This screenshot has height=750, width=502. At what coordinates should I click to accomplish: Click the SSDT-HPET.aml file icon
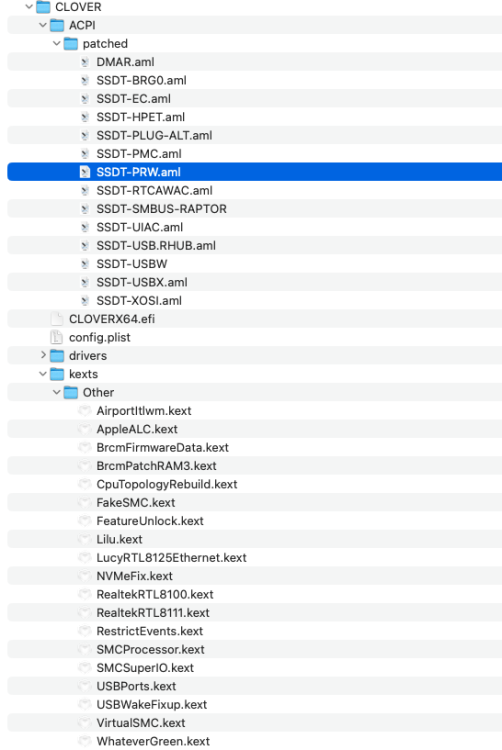coord(85,117)
